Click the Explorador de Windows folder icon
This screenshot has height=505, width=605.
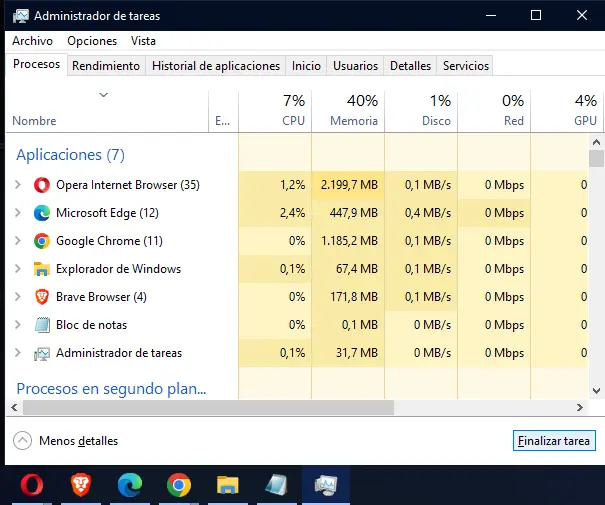click(x=42, y=269)
